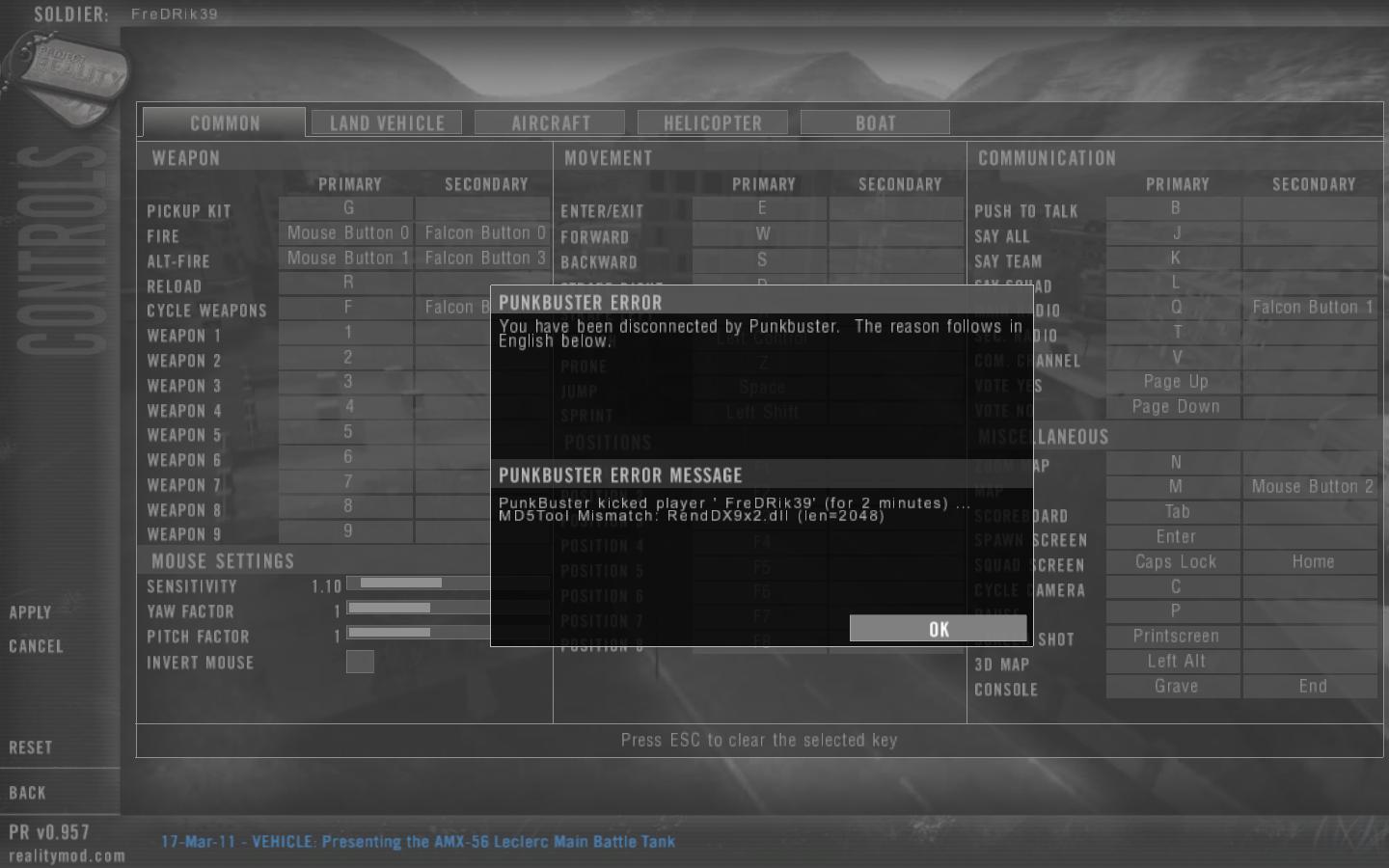The image size is (1389, 868).
Task: Select Cycle Camera primary key C
Action: [x=1174, y=586]
